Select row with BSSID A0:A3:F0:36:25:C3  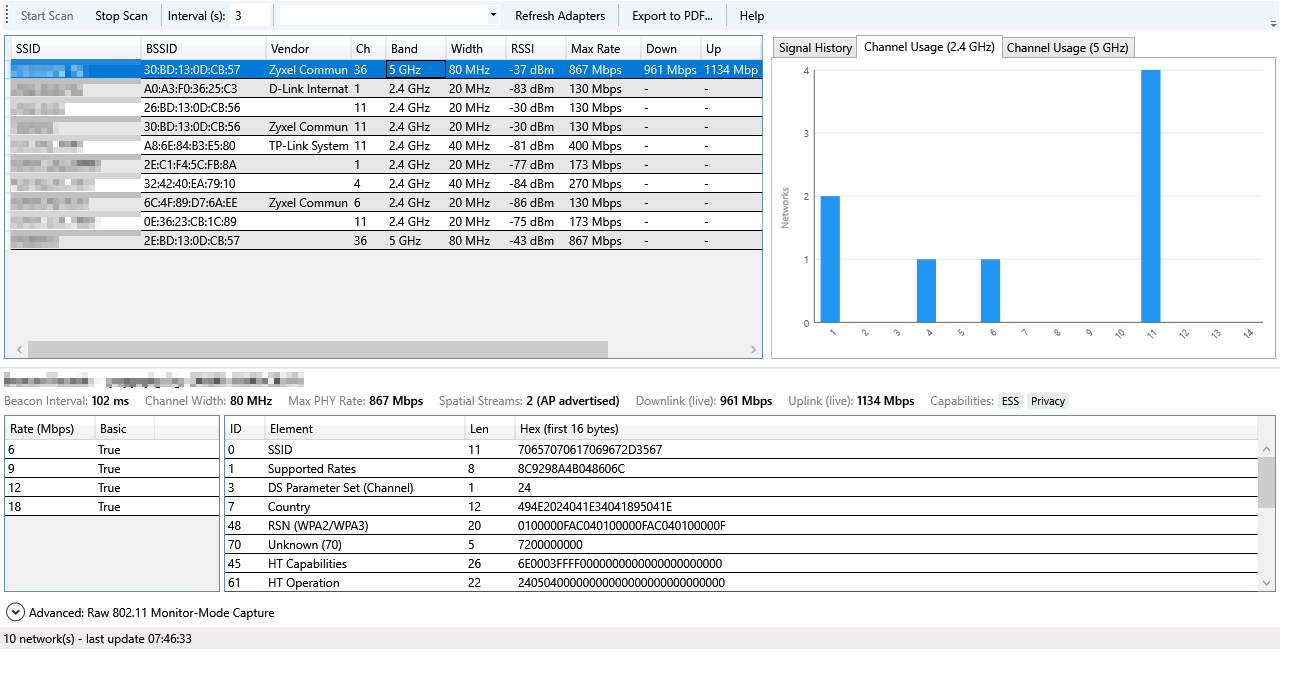(386, 89)
